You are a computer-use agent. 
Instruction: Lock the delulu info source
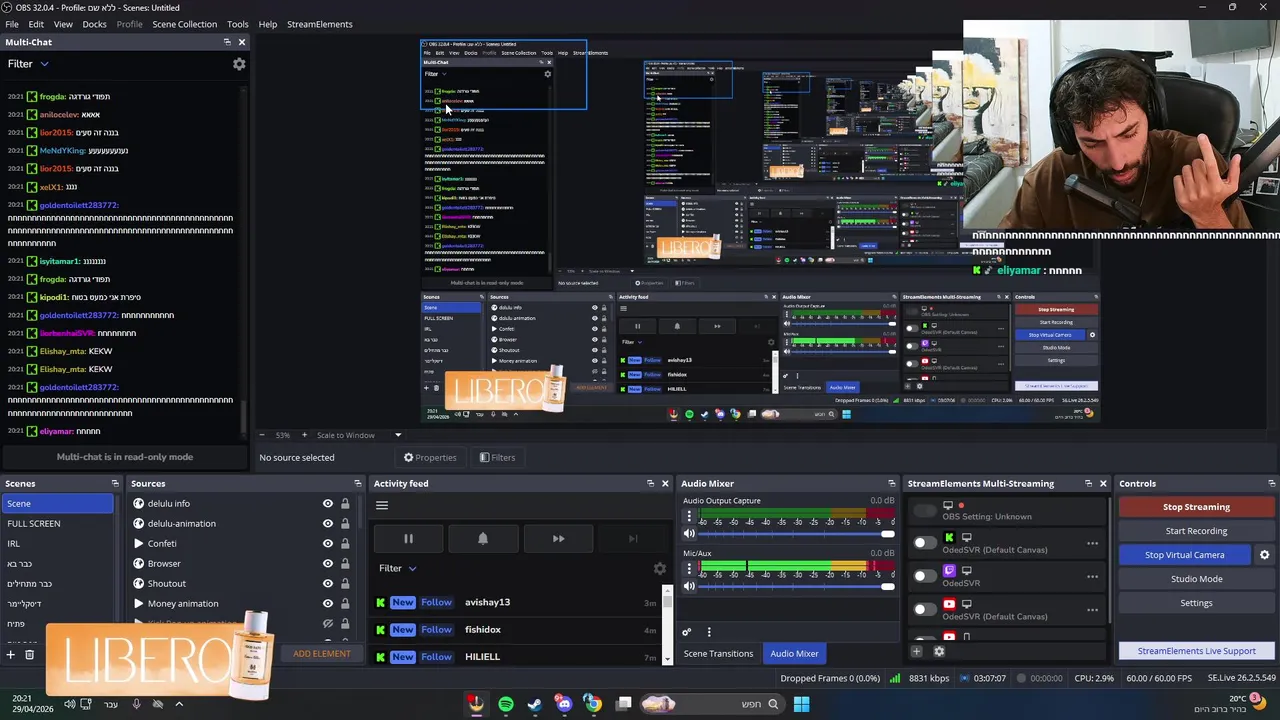point(345,504)
